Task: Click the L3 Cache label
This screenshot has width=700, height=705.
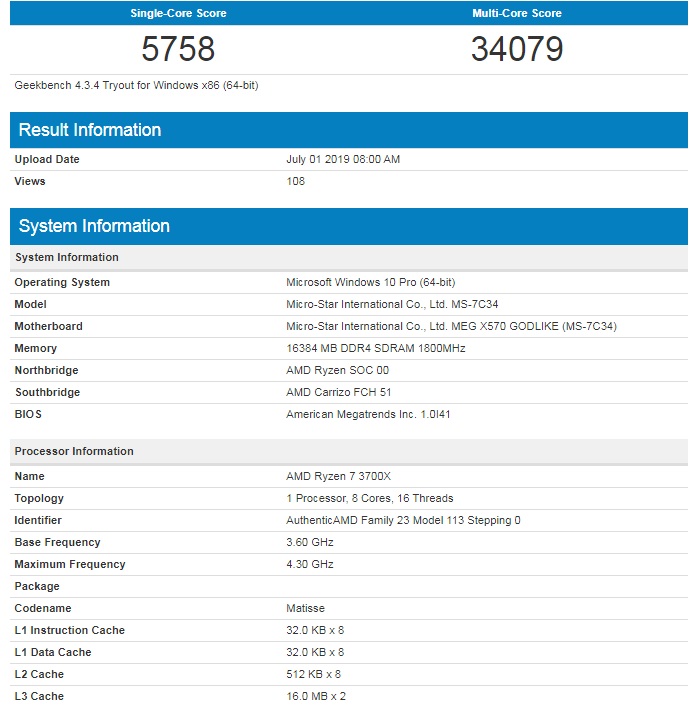Action: (x=39, y=696)
